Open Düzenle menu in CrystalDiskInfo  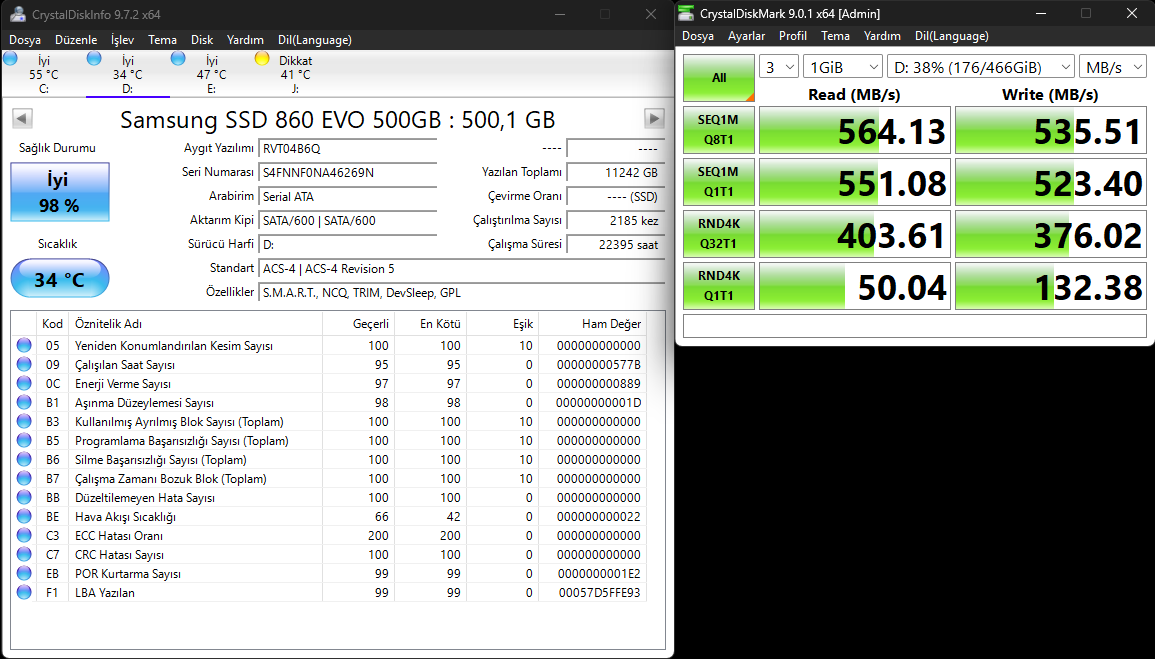point(76,40)
